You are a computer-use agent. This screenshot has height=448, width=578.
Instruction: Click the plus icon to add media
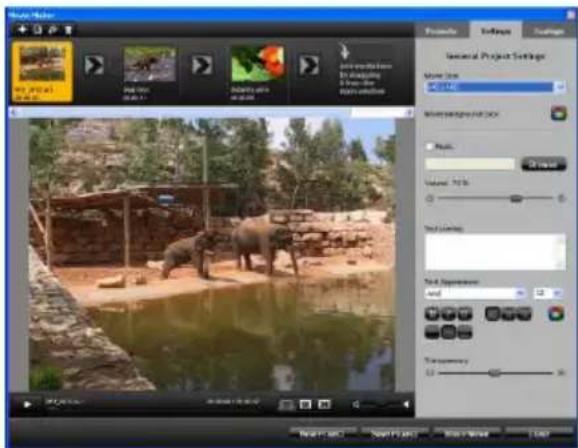click(x=22, y=30)
